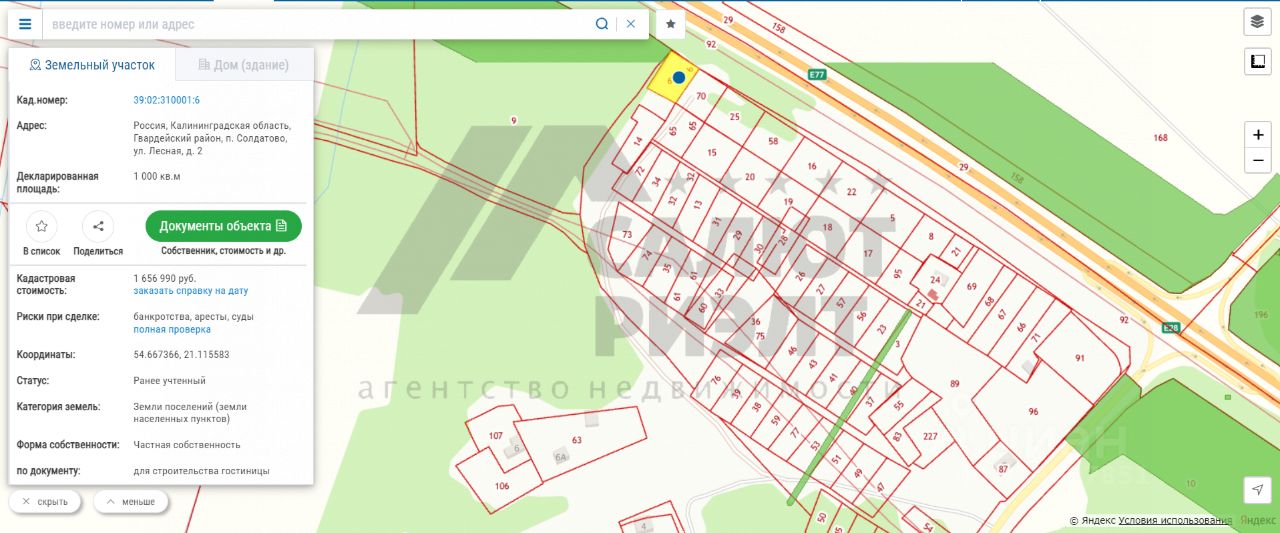
Task: Select status text Ранее учтенный
Action: 169,381
